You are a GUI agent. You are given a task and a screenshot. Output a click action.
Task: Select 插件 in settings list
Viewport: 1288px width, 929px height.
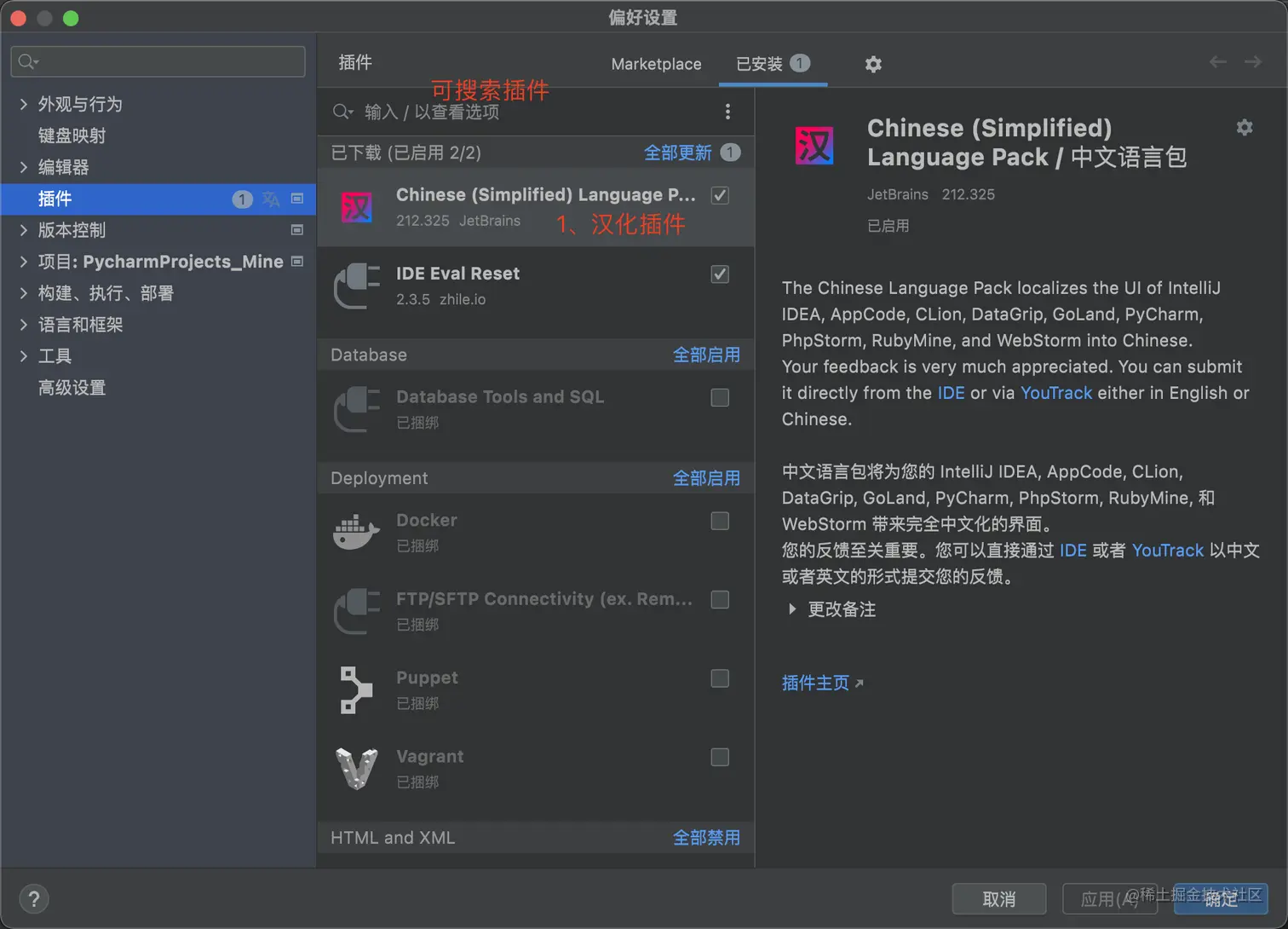[158, 199]
